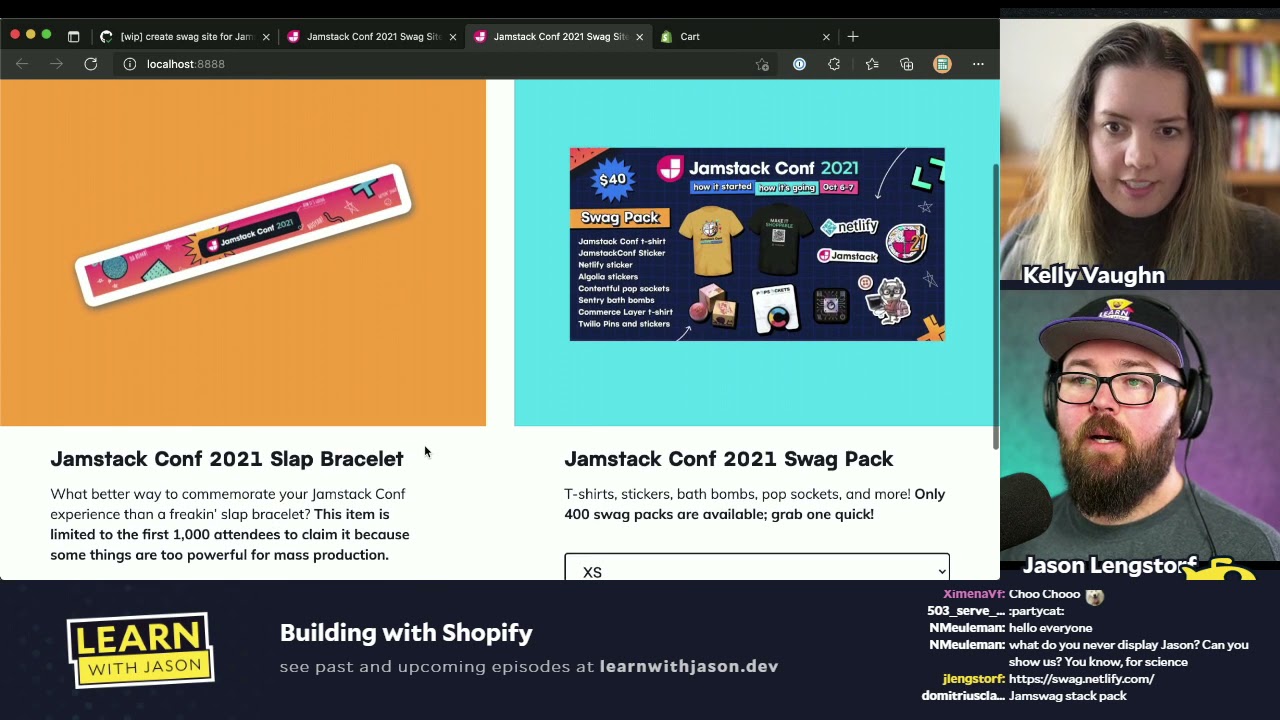
Task: Close the Cart tab
Action: tap(826, 36)
